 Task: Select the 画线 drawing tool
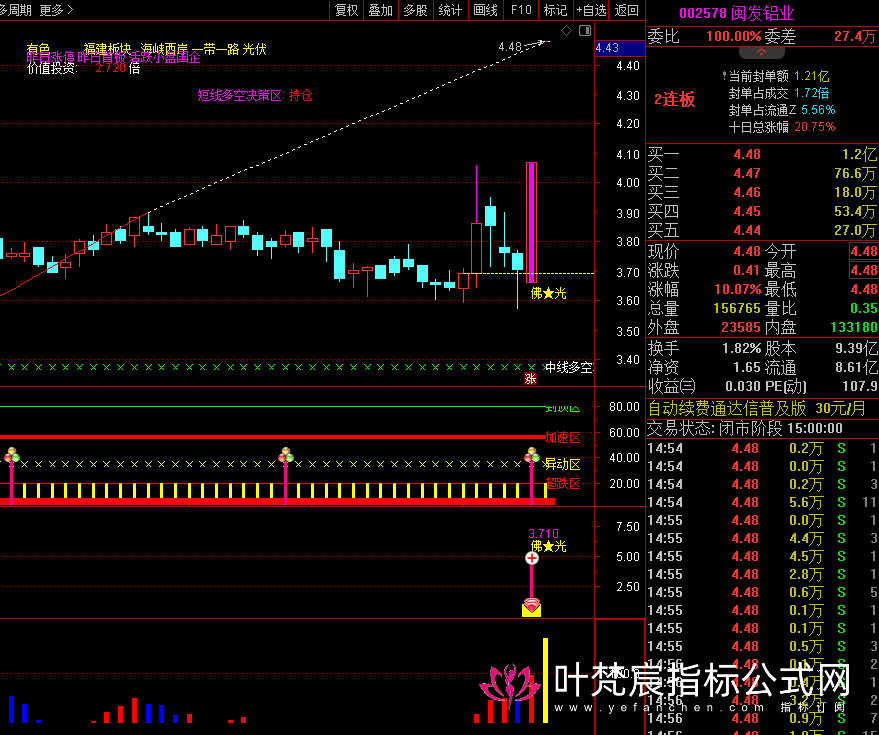click(485, 10)
